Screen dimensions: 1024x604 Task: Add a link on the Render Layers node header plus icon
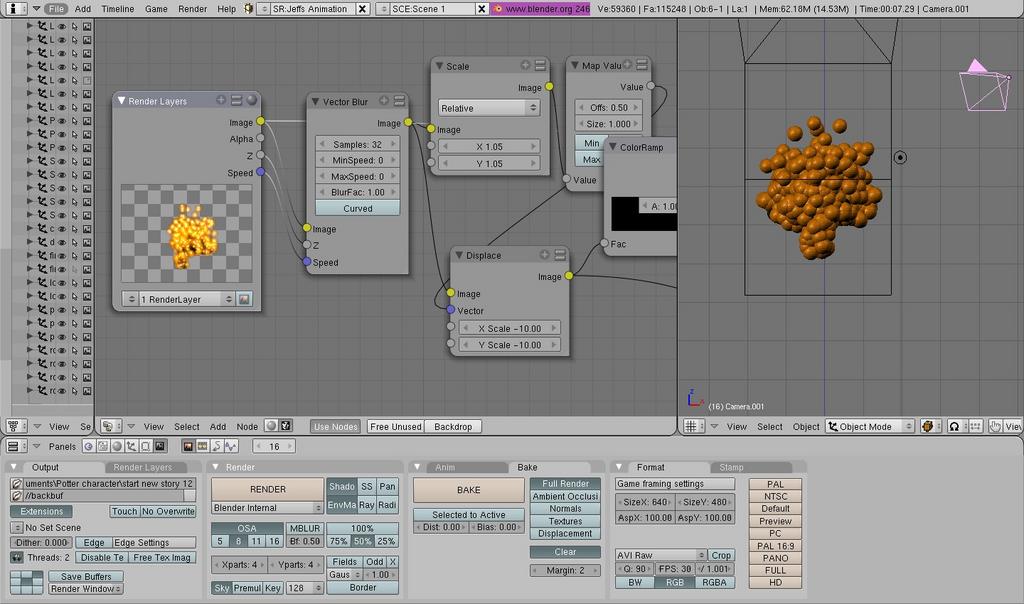pyautogui.click(x=221, y=100)
